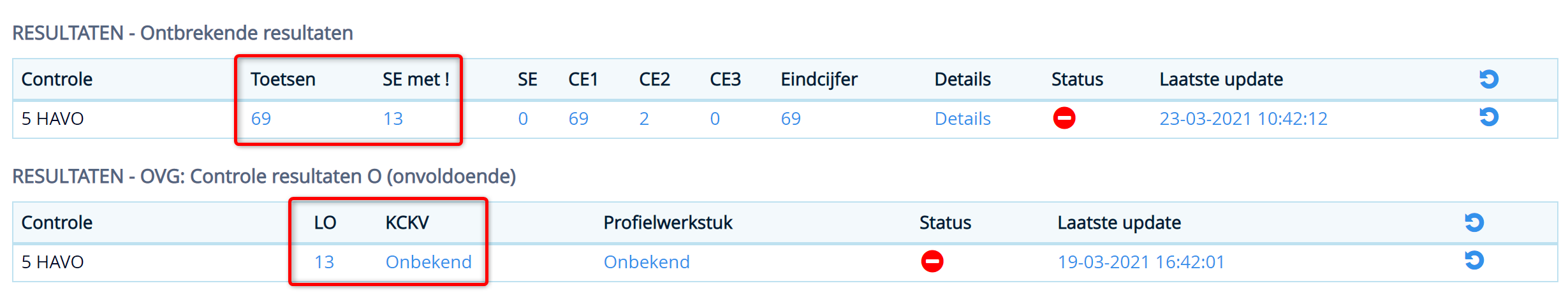The height and width of the screenshot is (295, 1568).
Task: Refresh all Ontbrekende resultaten via header icon
Action: point(1488,79)
